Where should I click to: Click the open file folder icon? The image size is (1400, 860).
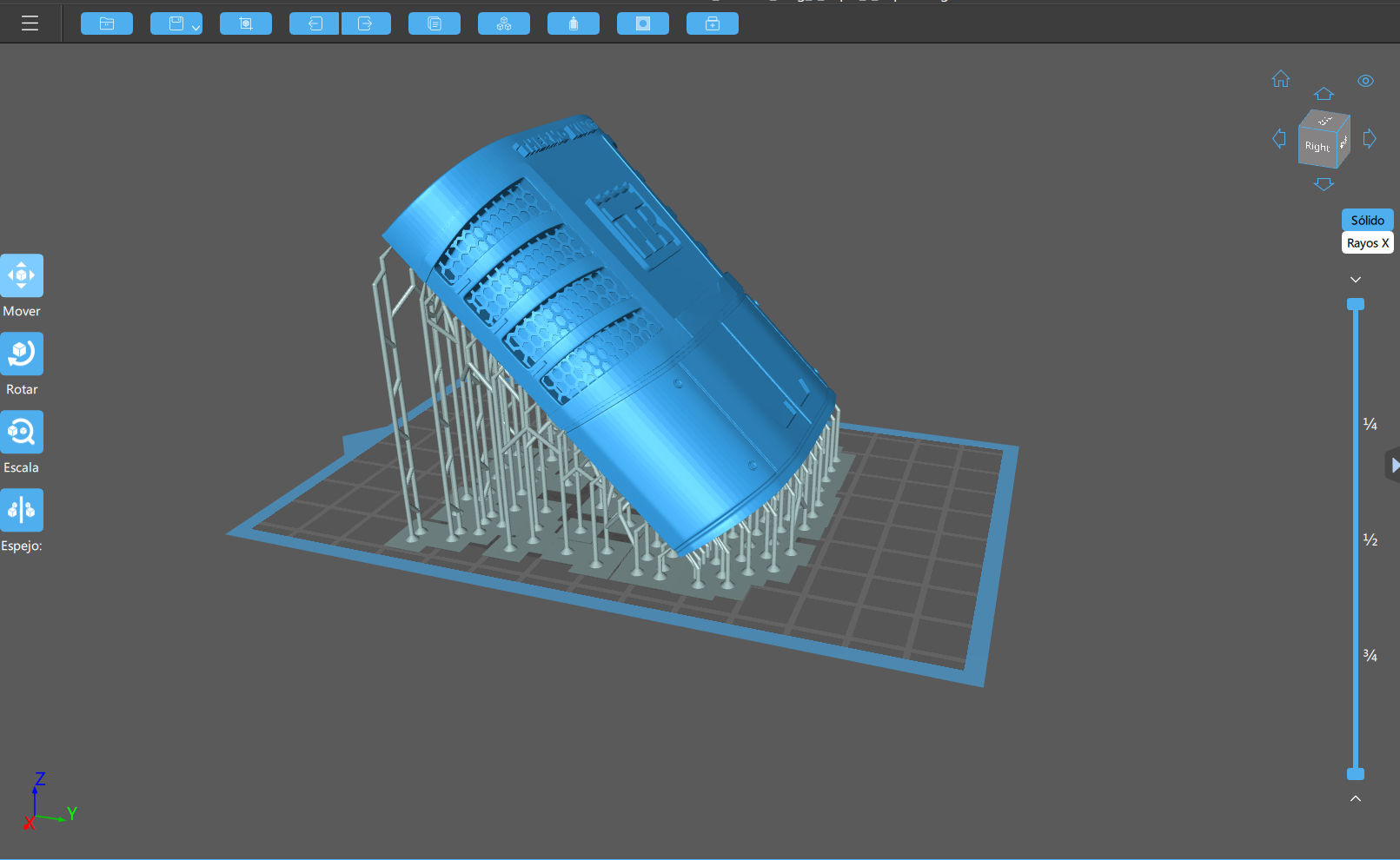pos(107,23)
